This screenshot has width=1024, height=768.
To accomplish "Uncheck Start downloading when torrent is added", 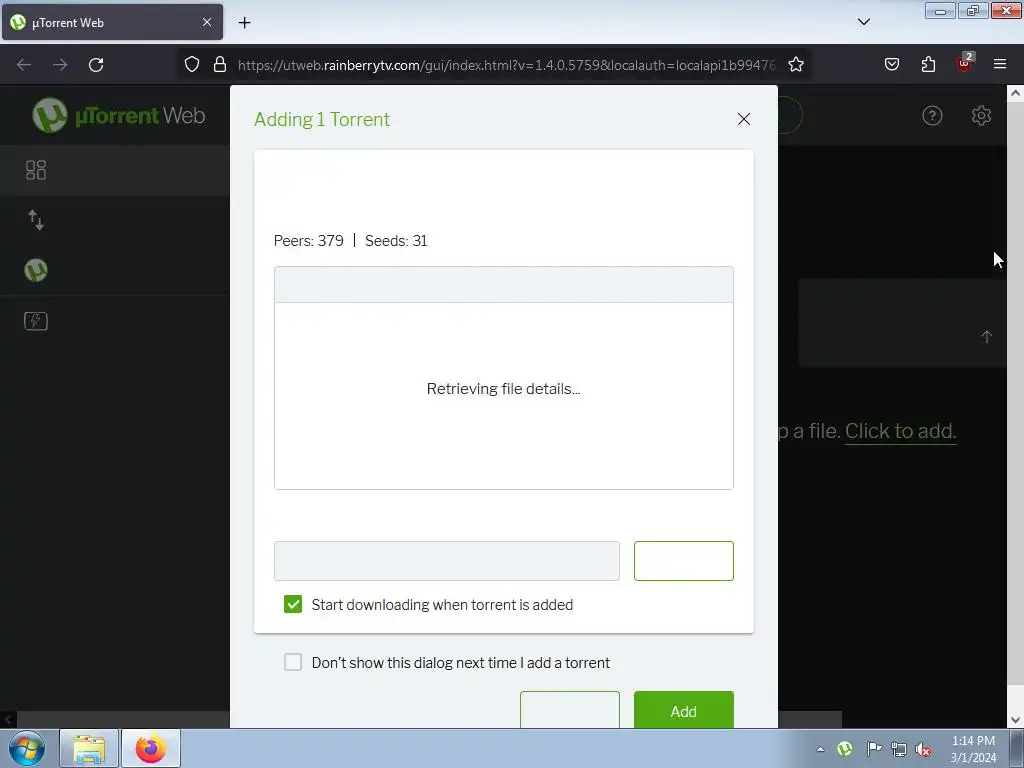I will click(x=293, y=604).
